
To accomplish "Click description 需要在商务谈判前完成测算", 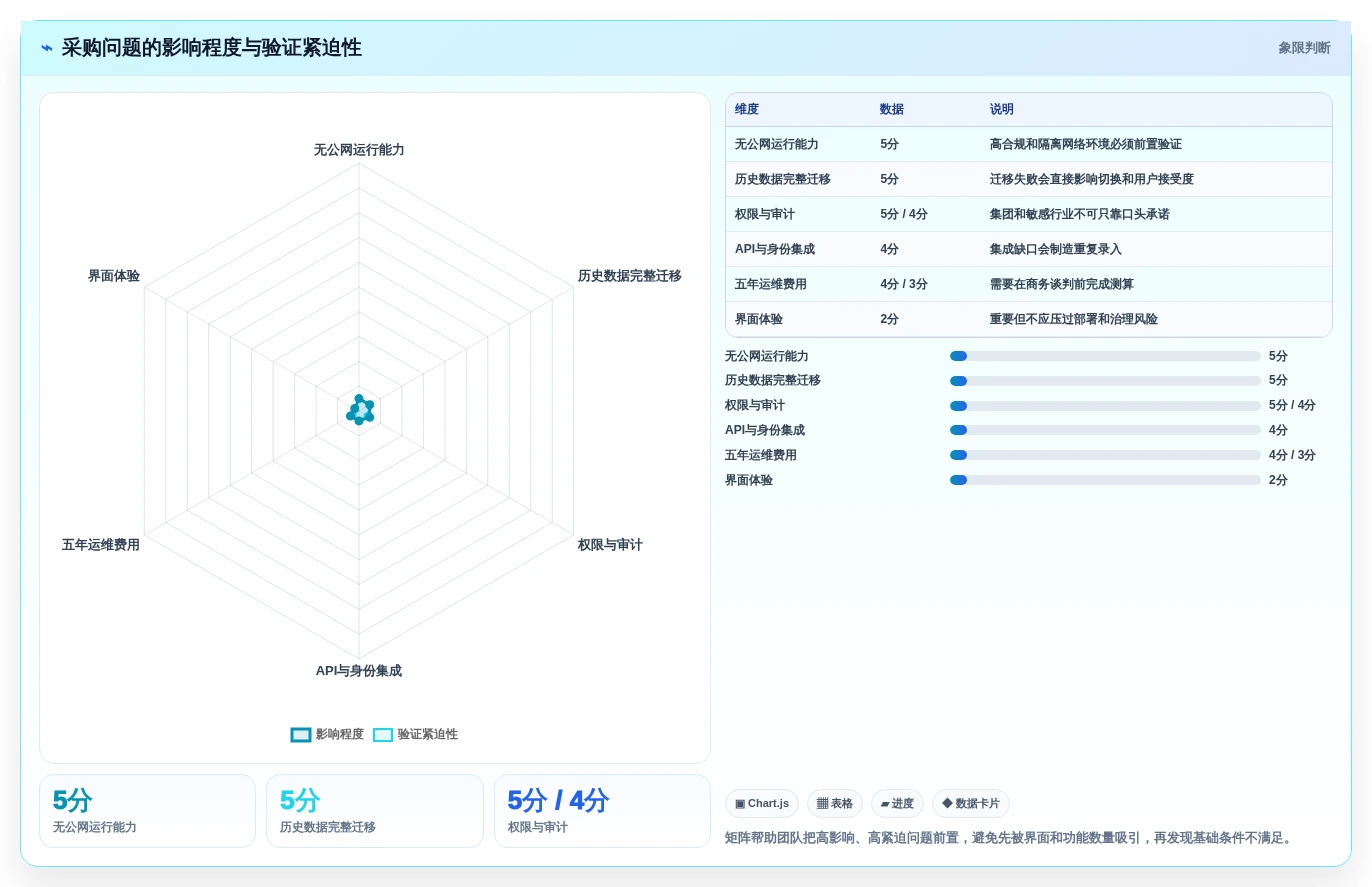I will click(1062, 284).
